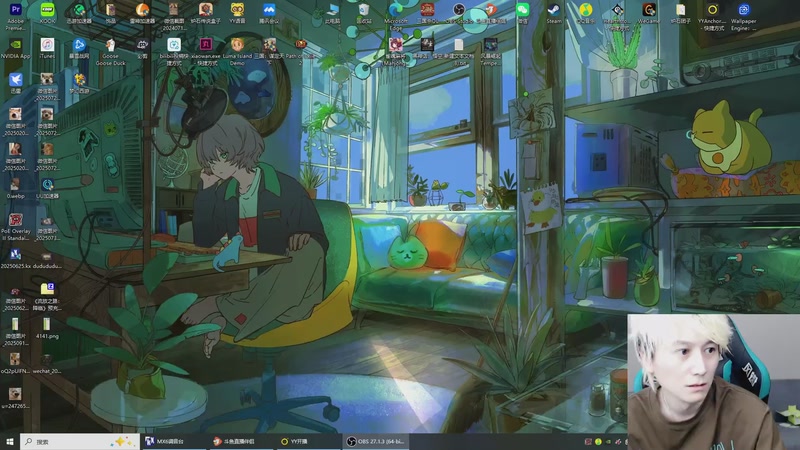Image resolution: width=800 pixels, height=450 pixels.
Task: Open the wechat_20 file icon
Action: [x=47, y=363]
